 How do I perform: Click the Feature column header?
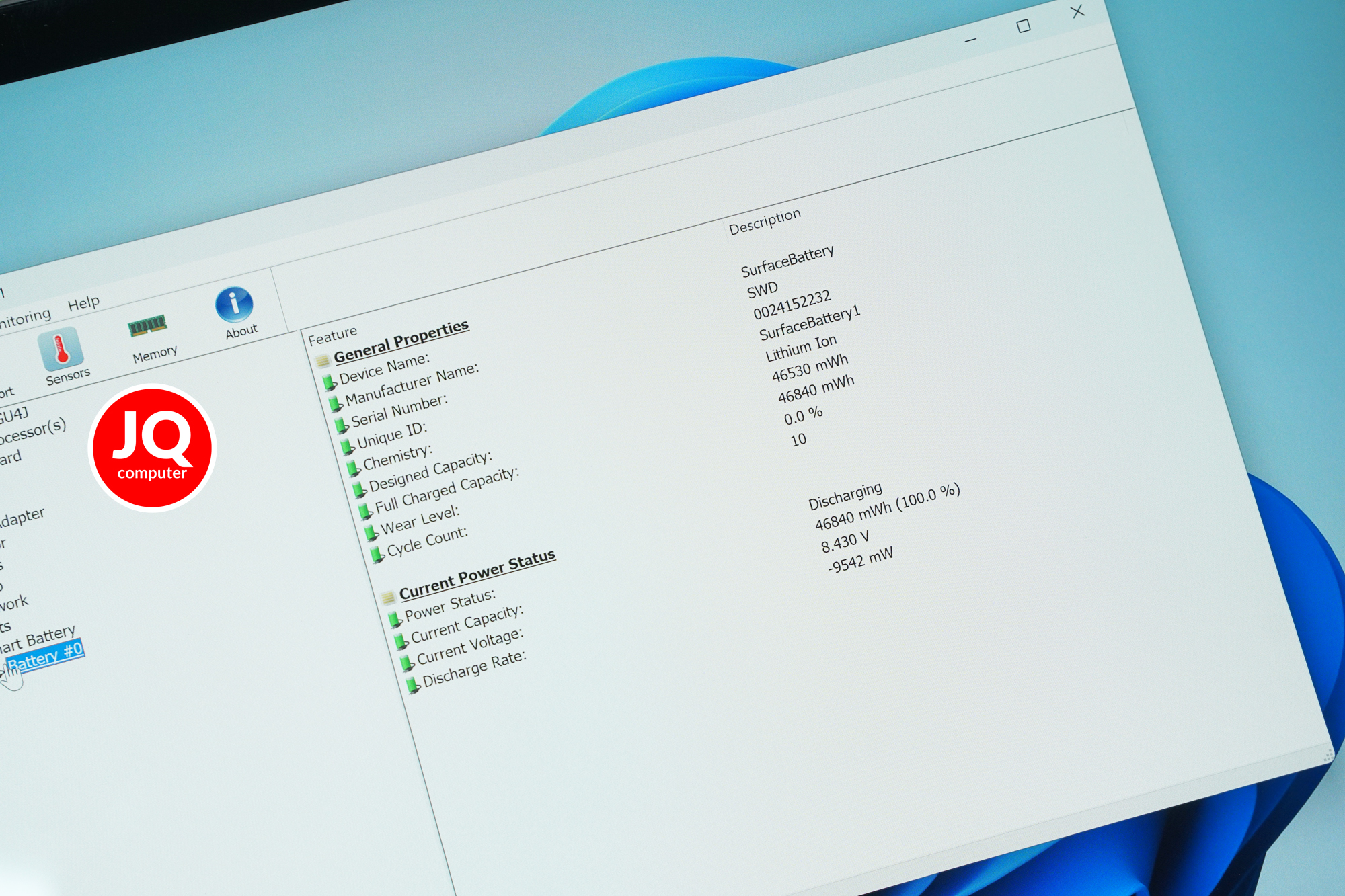pyautogui.click(x=333, y=334)
